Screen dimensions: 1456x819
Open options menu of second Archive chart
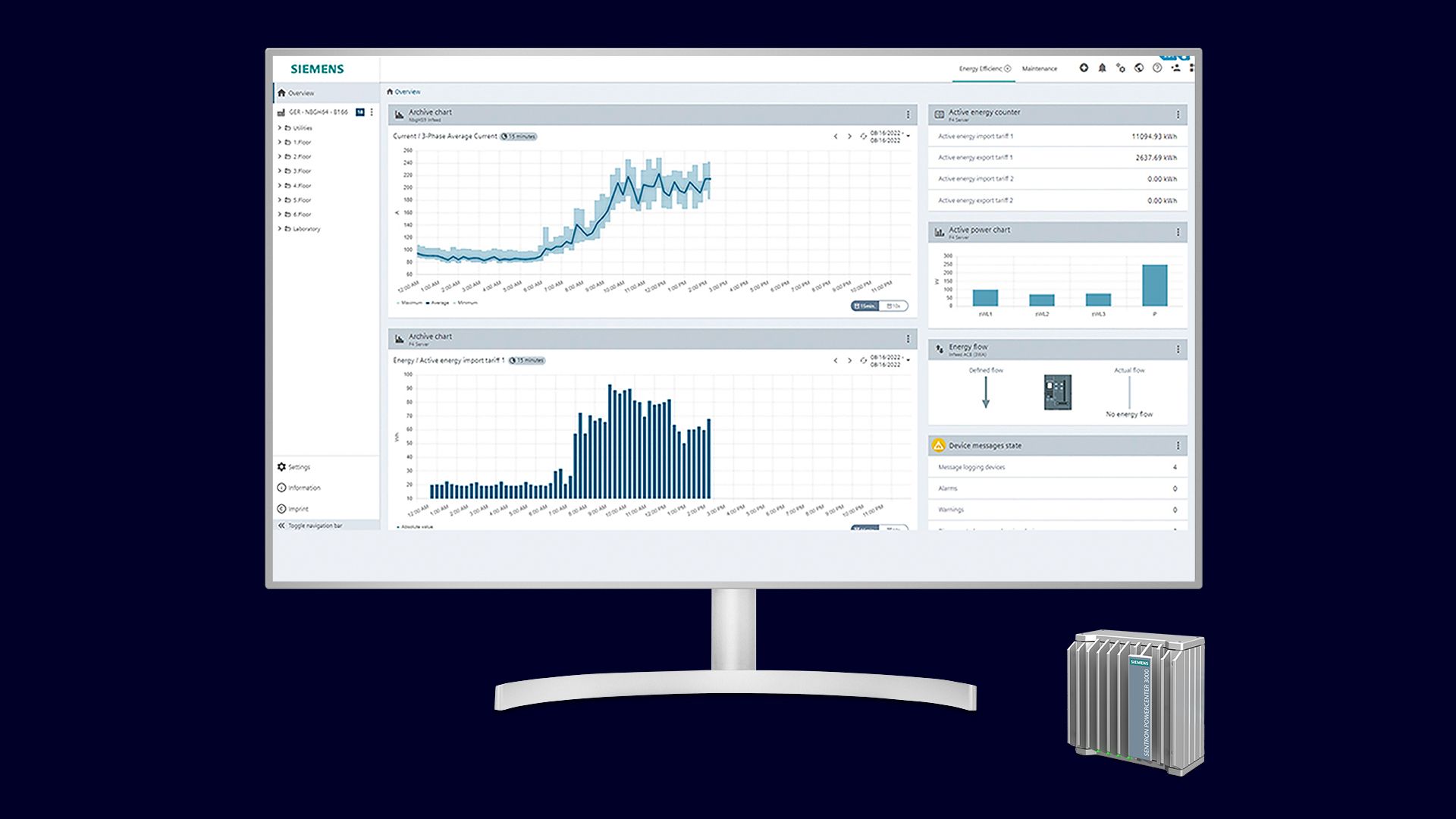point(908,339)
